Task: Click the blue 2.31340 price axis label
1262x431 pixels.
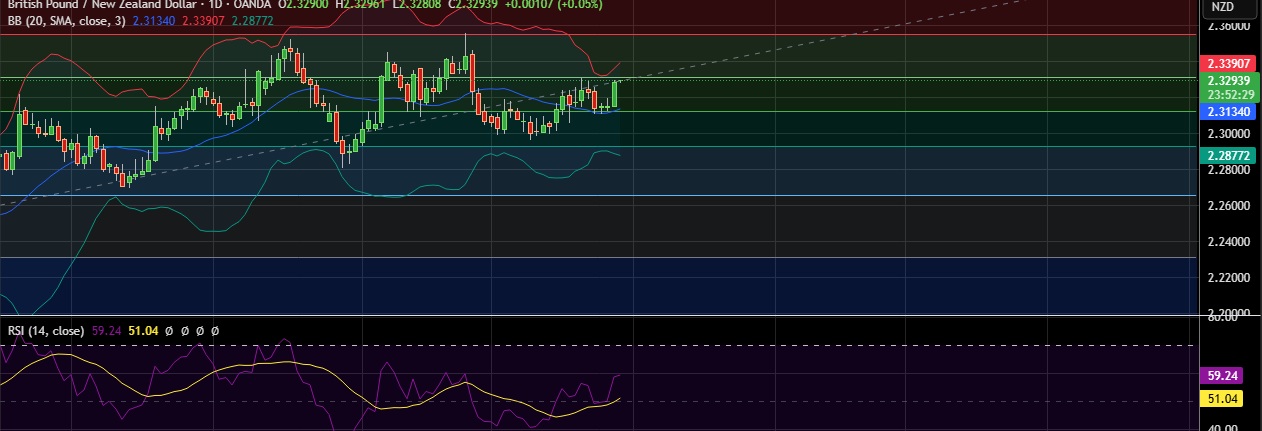Action: pyautogui.click(x=1229, y=114)
